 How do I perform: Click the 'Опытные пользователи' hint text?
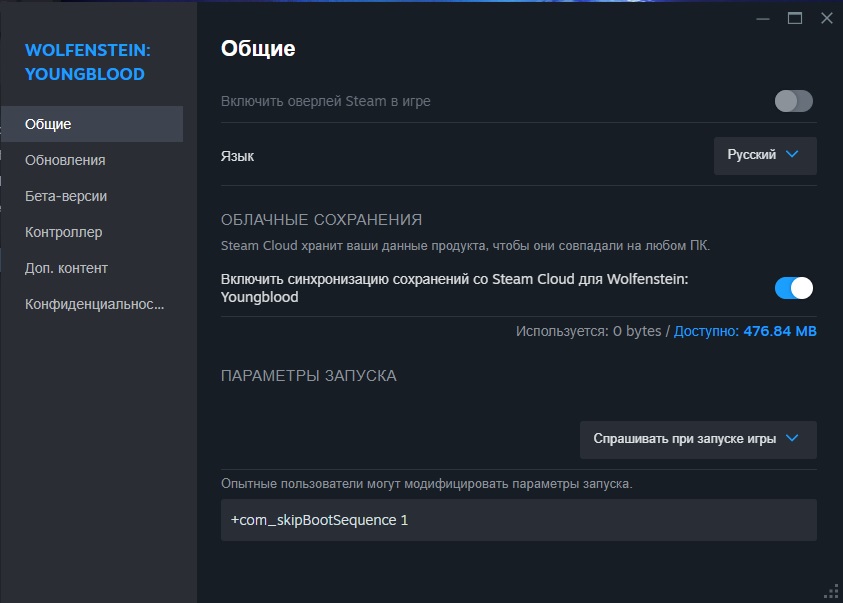pos(427,484)
